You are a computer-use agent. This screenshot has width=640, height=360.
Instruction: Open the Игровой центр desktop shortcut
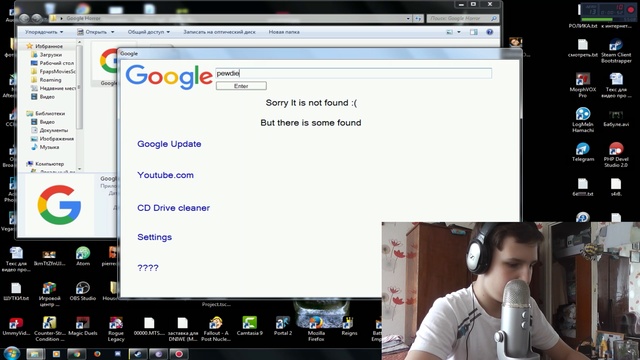point(49,294)
